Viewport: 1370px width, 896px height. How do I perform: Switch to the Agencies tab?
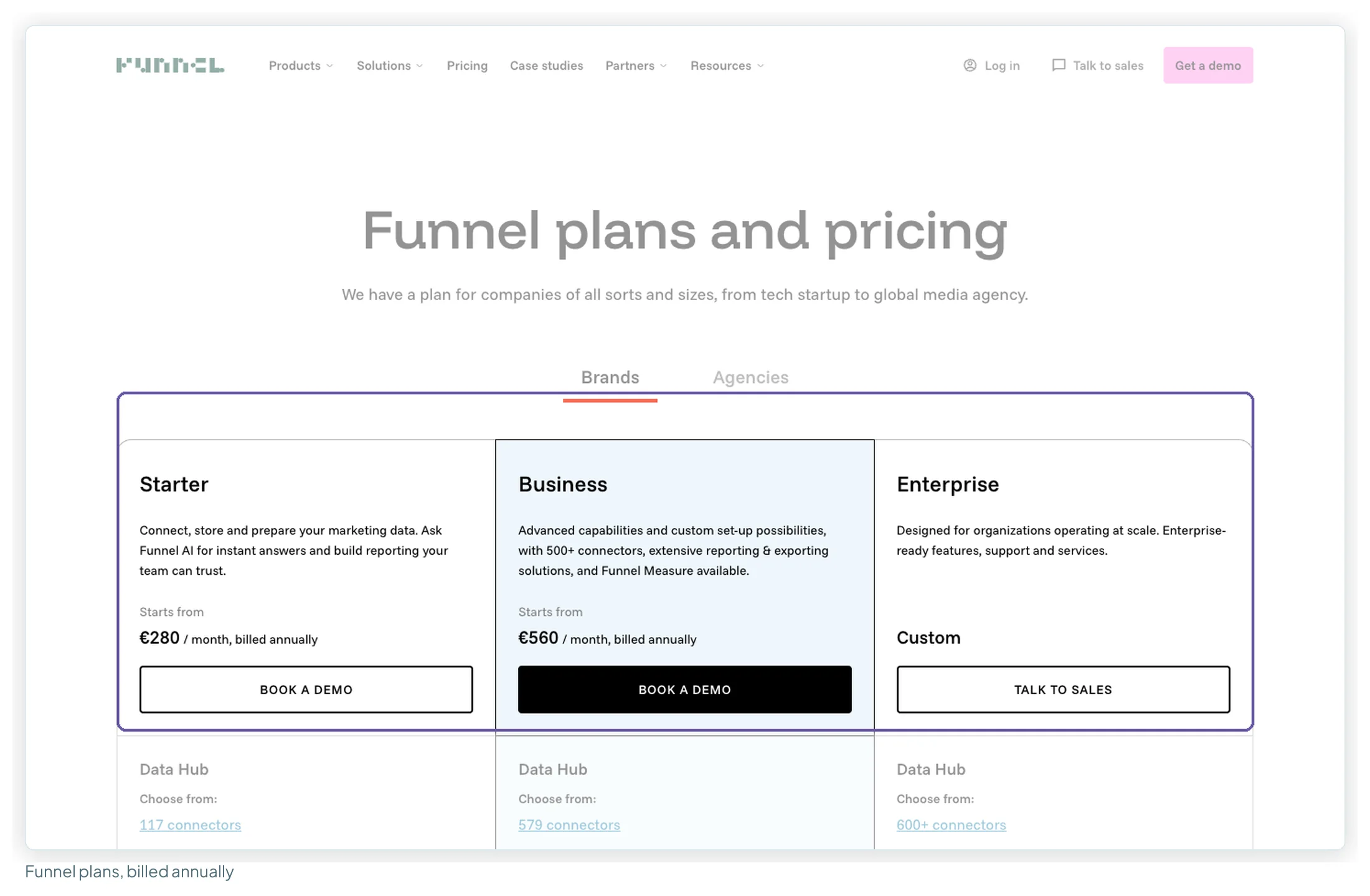(750, 377)
